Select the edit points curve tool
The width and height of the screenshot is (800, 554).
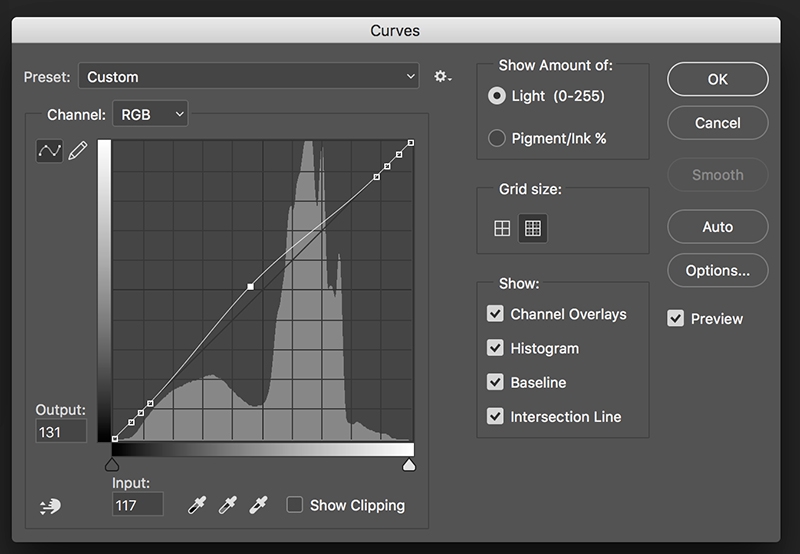tap(49, 150)
